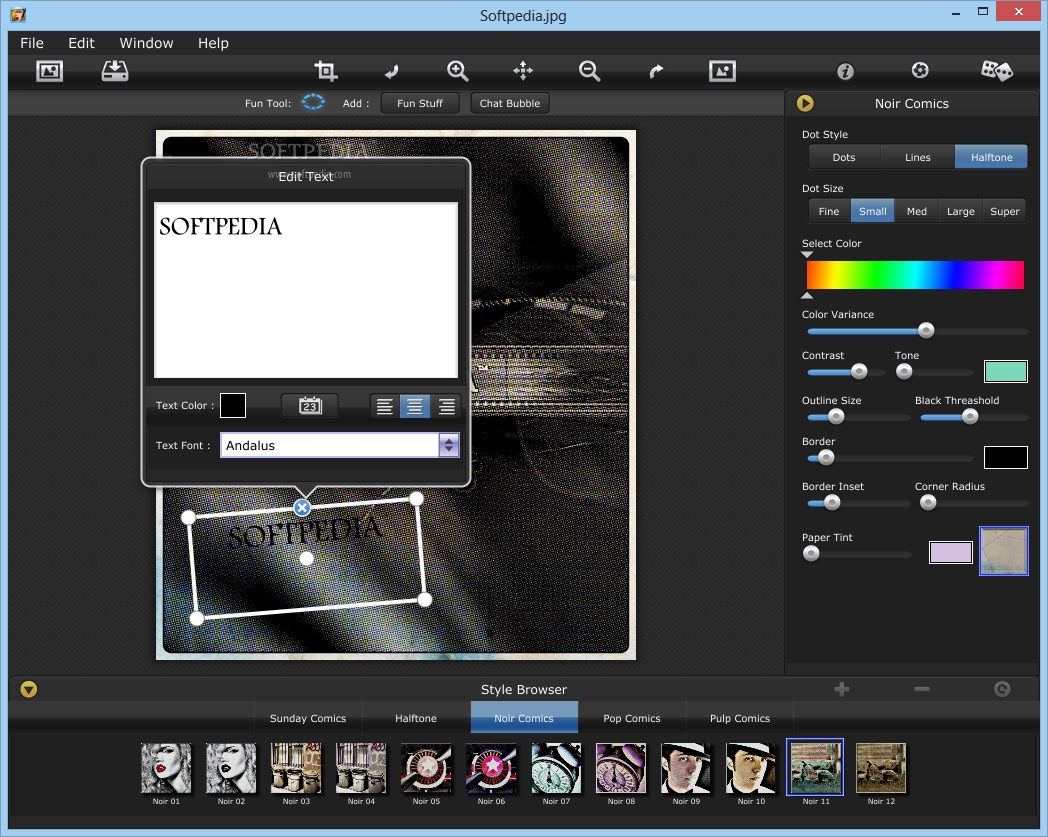Switch to Sunday Comics tab
The width and height of the screenshot is (1048, 837).
308,718
